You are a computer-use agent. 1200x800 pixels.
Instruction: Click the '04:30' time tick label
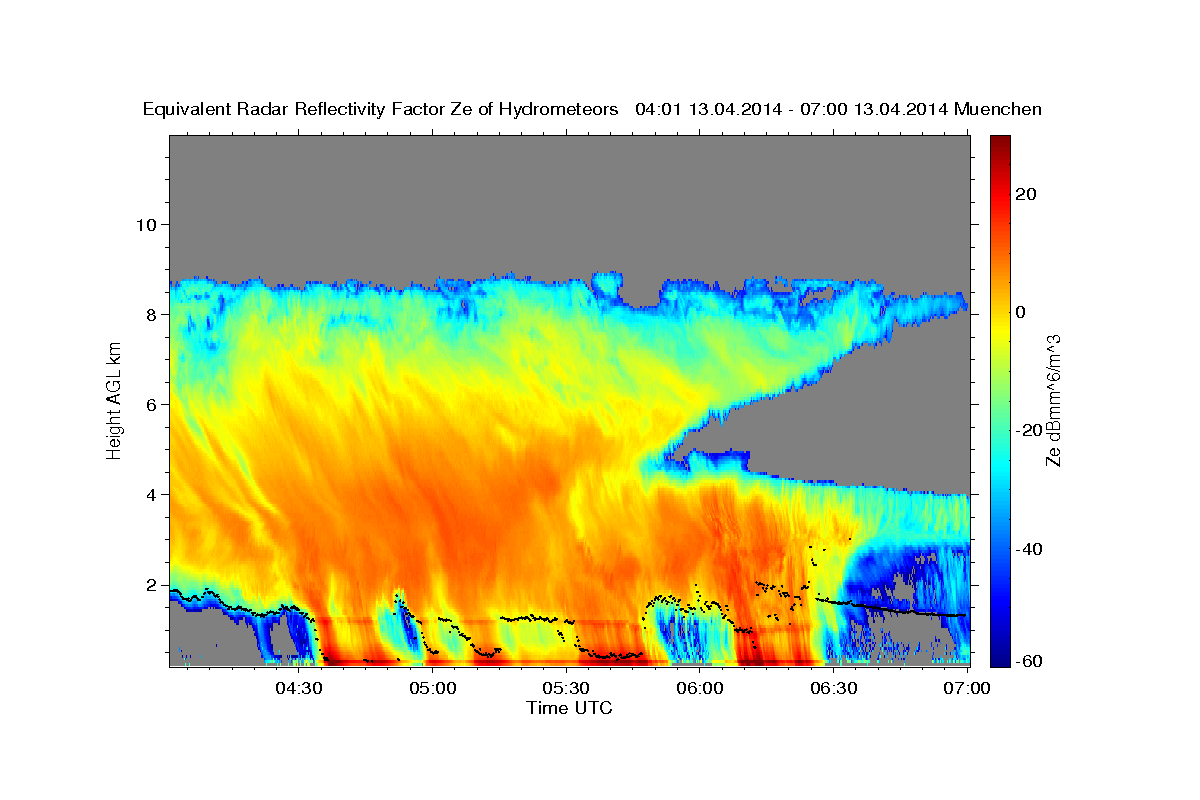point(299,688)
